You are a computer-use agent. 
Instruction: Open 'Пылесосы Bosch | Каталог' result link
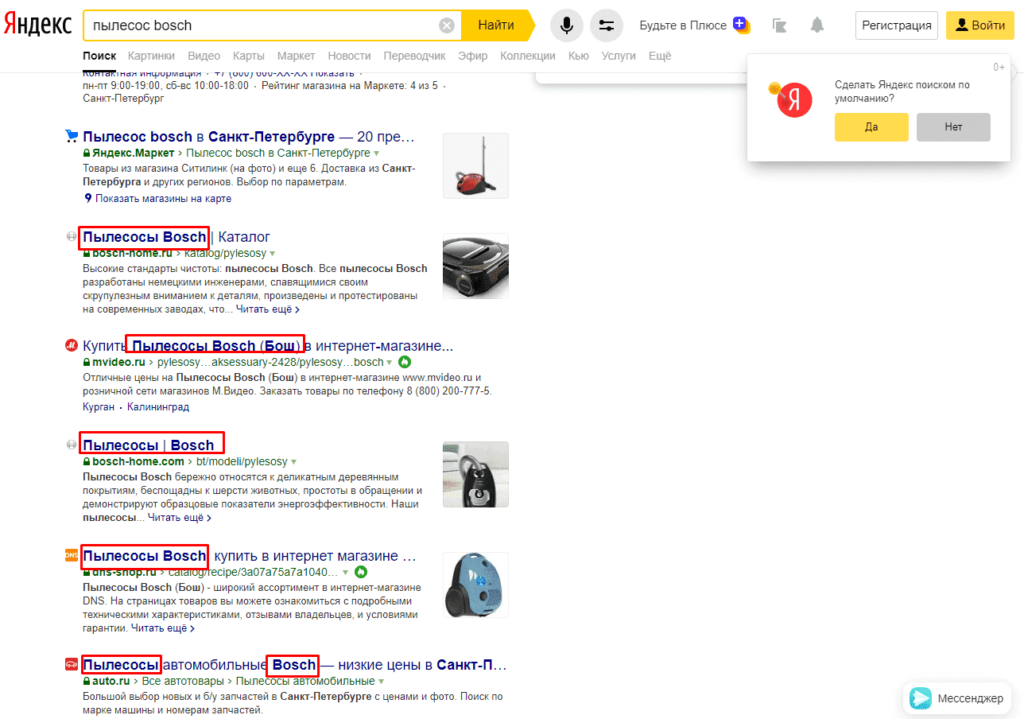click(x=176, y=236)
